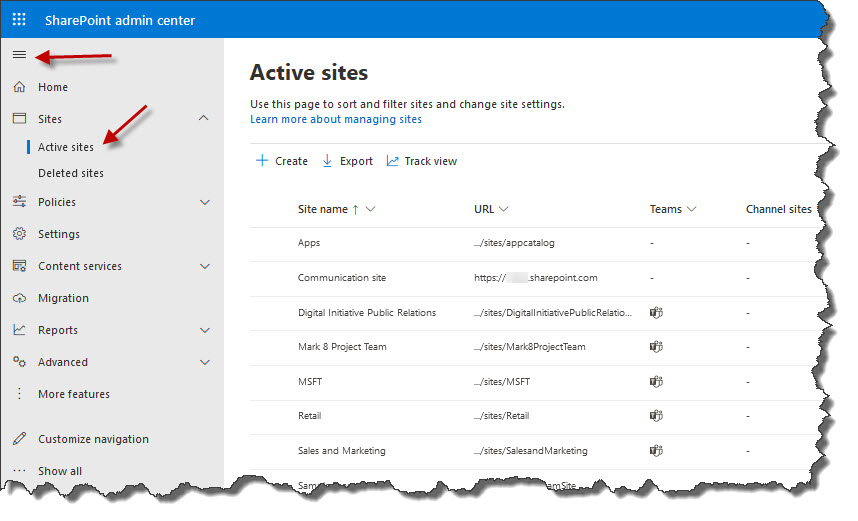
Task: Expand the Reports section chevron
Action: [205, 331]
